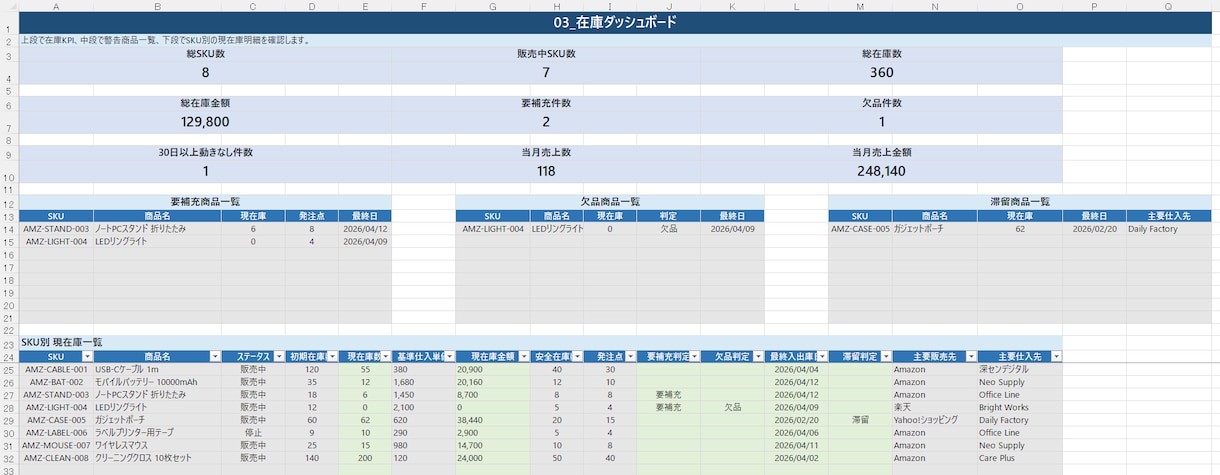Screen dimensions: 1220x475
Task: Click the 楽天 sales channel cell
Action: [x=934, y=408]
